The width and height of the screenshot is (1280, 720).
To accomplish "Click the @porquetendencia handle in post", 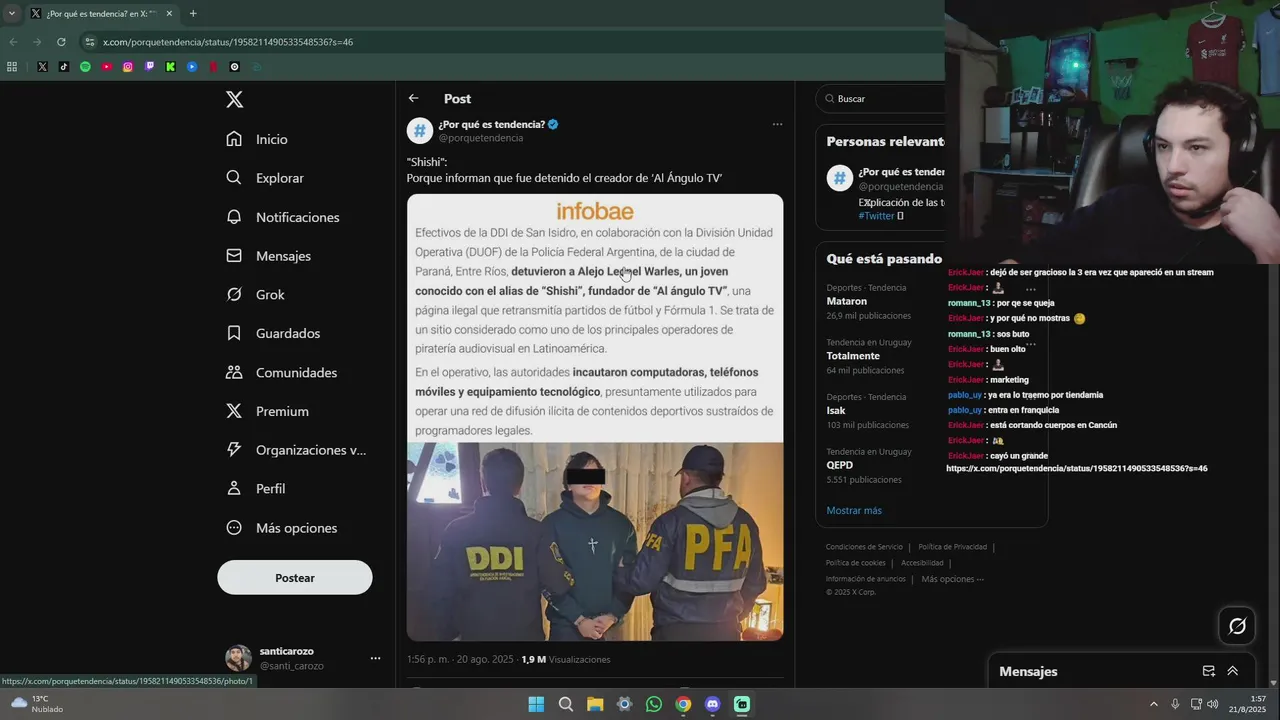I will (x=480, y=138).
